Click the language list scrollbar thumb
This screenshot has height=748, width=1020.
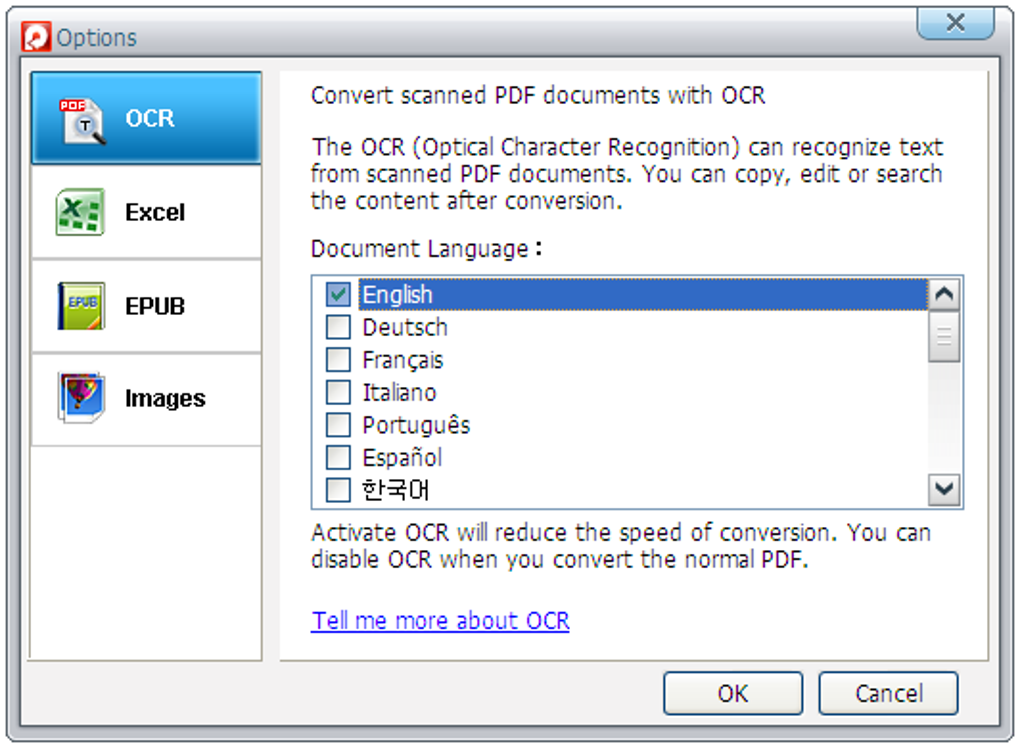click(x=944, y=337)
